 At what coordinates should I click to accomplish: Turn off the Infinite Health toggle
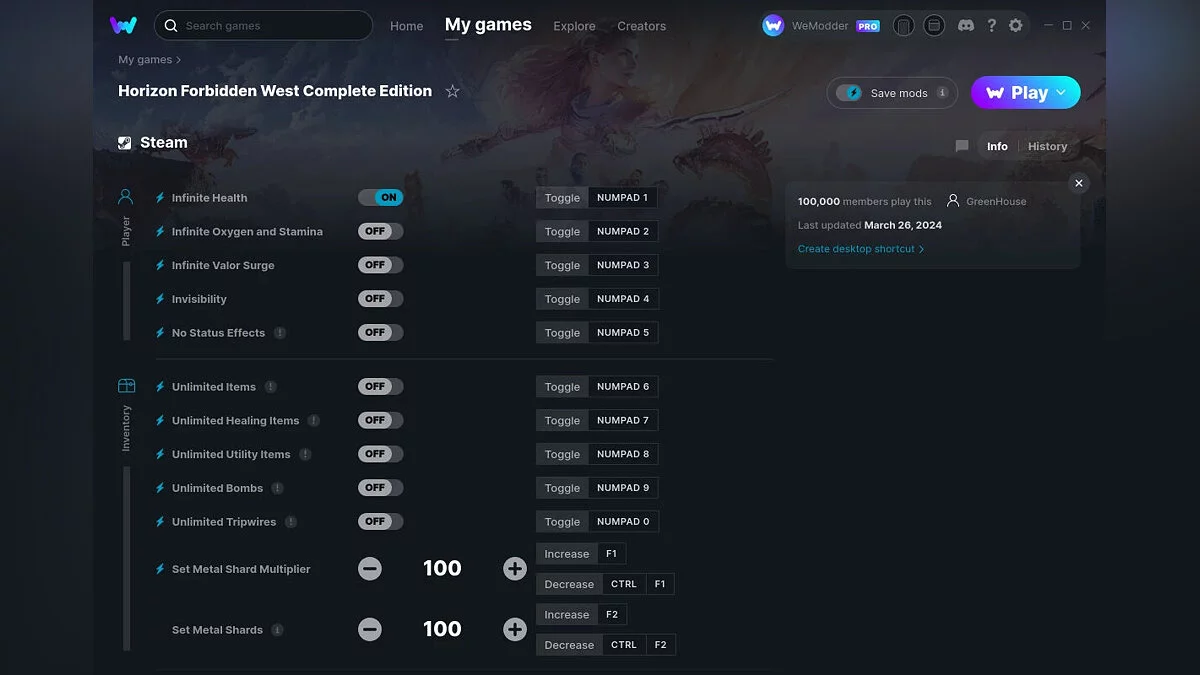coord(380,198)
